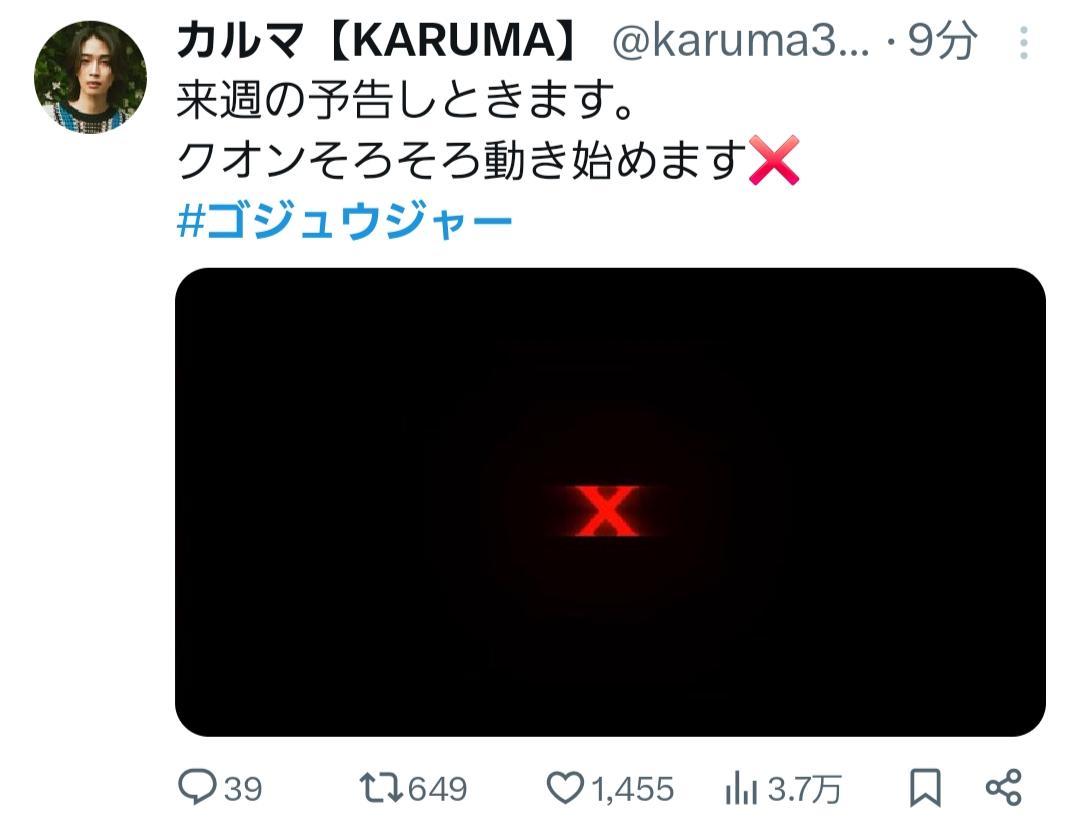This screenshot has height=829, width=1080.
Task: Click the glowing red X in the video
Action: (x=606, y=511)
